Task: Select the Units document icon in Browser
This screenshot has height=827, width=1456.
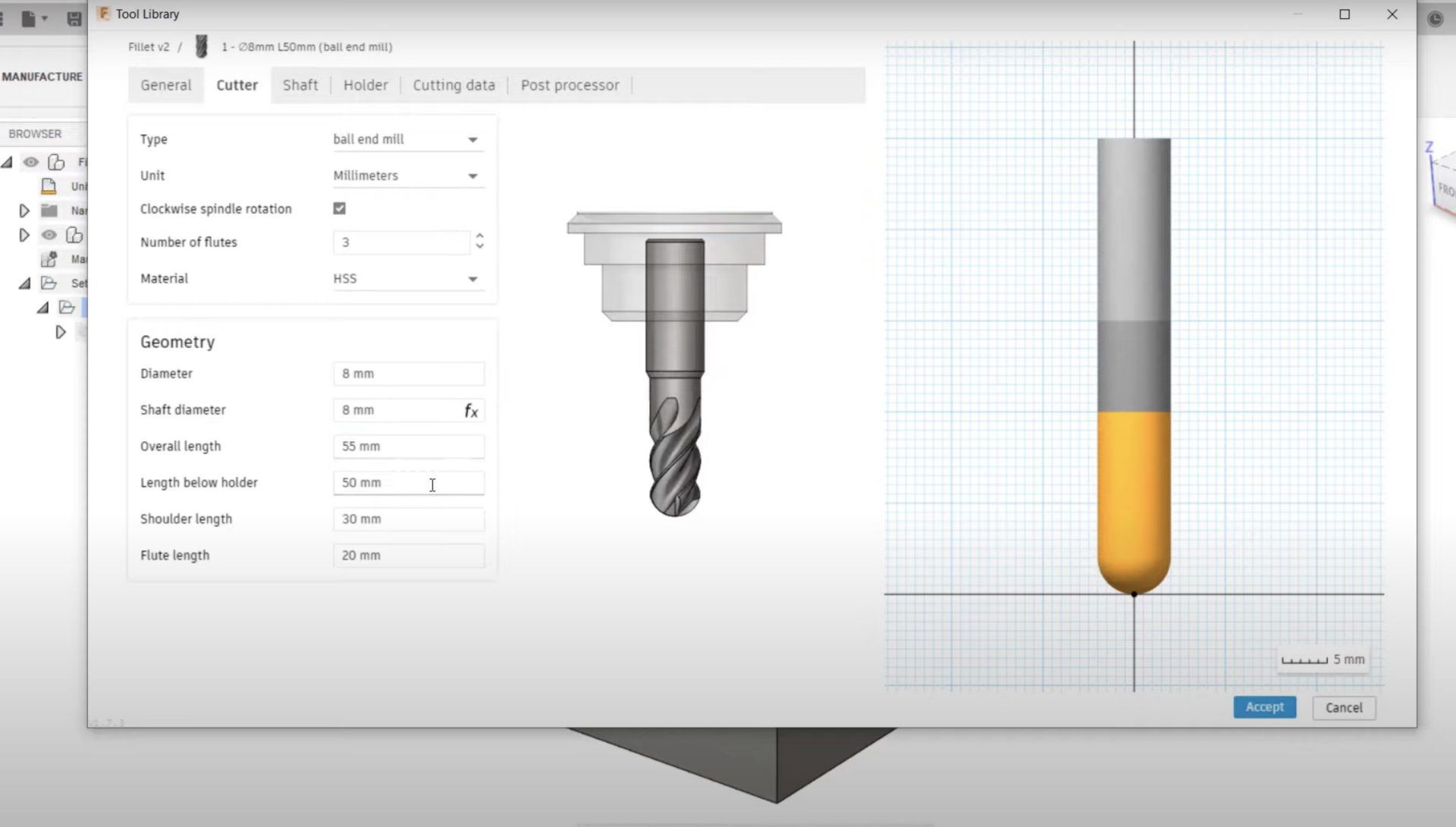Action: coord(48,186)
